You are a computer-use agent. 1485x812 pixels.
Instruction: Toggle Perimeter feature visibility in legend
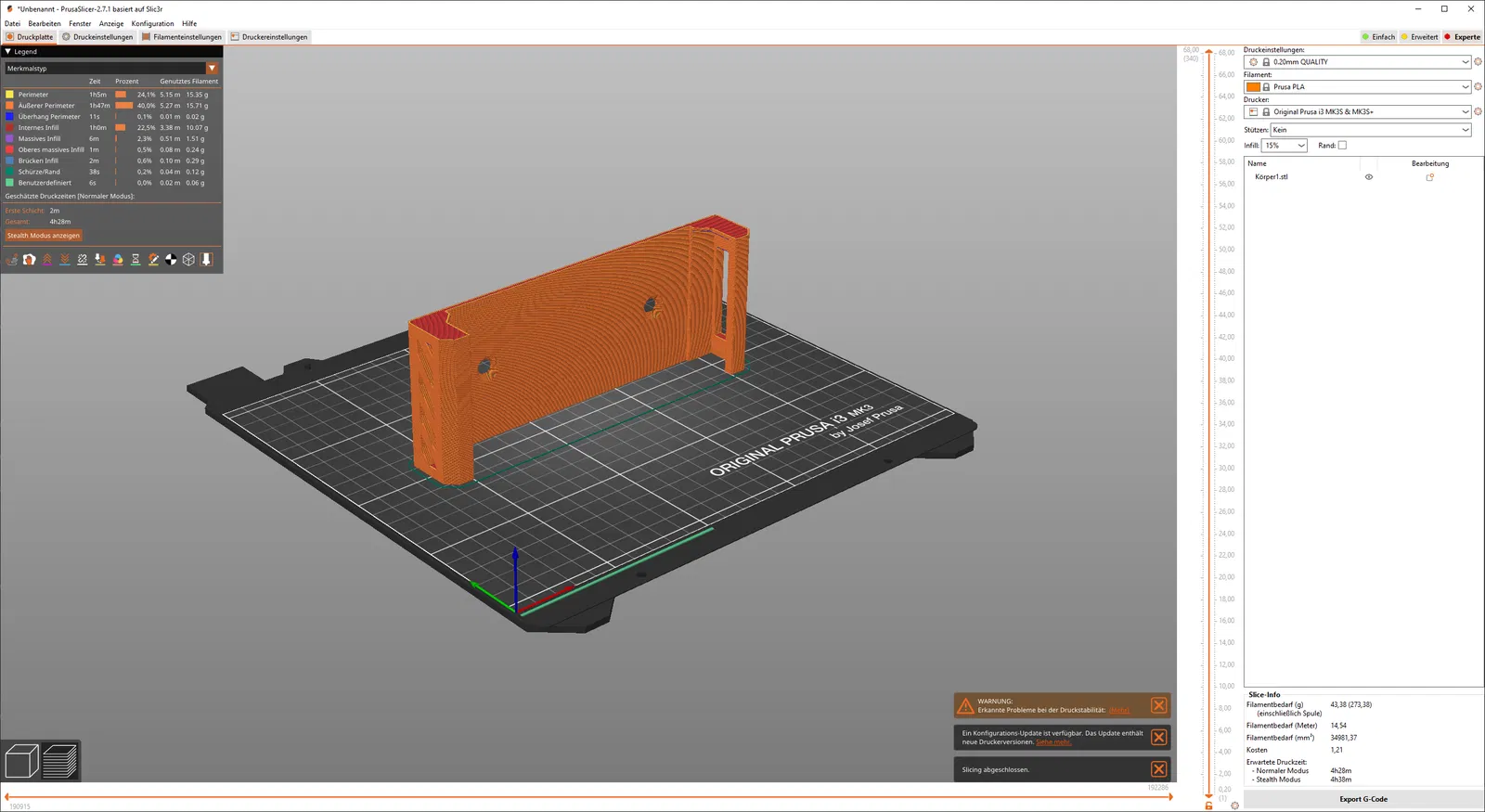(x=111, y=95)
